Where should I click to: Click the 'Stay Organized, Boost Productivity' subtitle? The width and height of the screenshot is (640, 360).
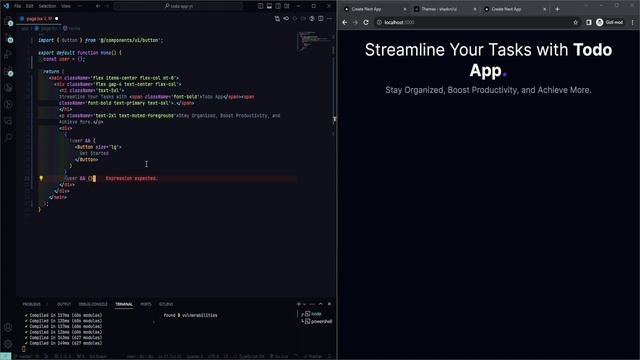click(x=488, y=90)
